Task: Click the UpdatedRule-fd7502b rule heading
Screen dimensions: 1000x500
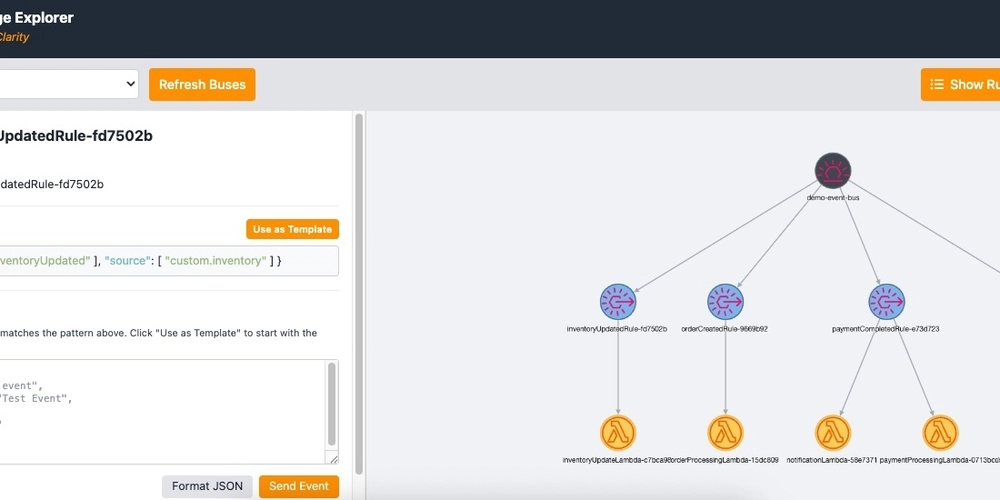Action: [x=76, y=136]
